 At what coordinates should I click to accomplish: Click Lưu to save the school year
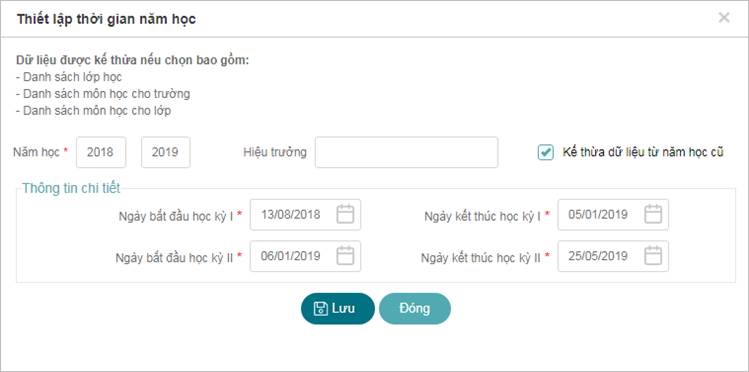pos(338,308)
